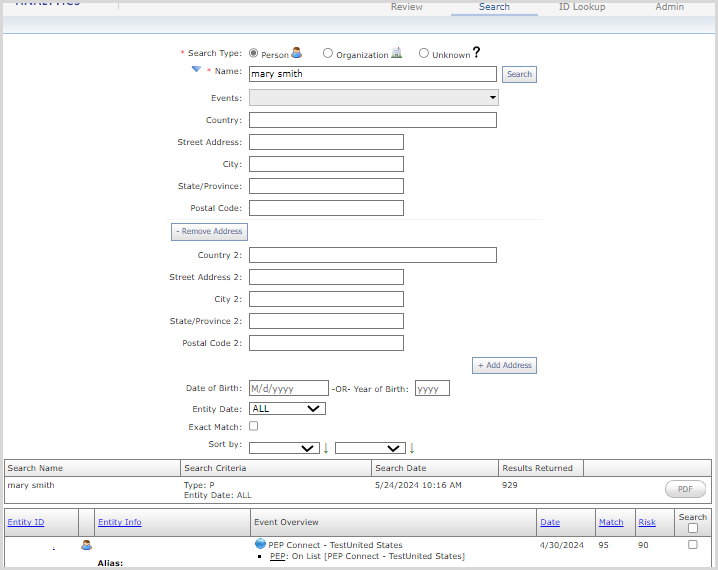Check the checkbox for the 4/30/2024 result
Image resolution: width=718 pixels, height=570 pixels.
(x=693, y=545)
